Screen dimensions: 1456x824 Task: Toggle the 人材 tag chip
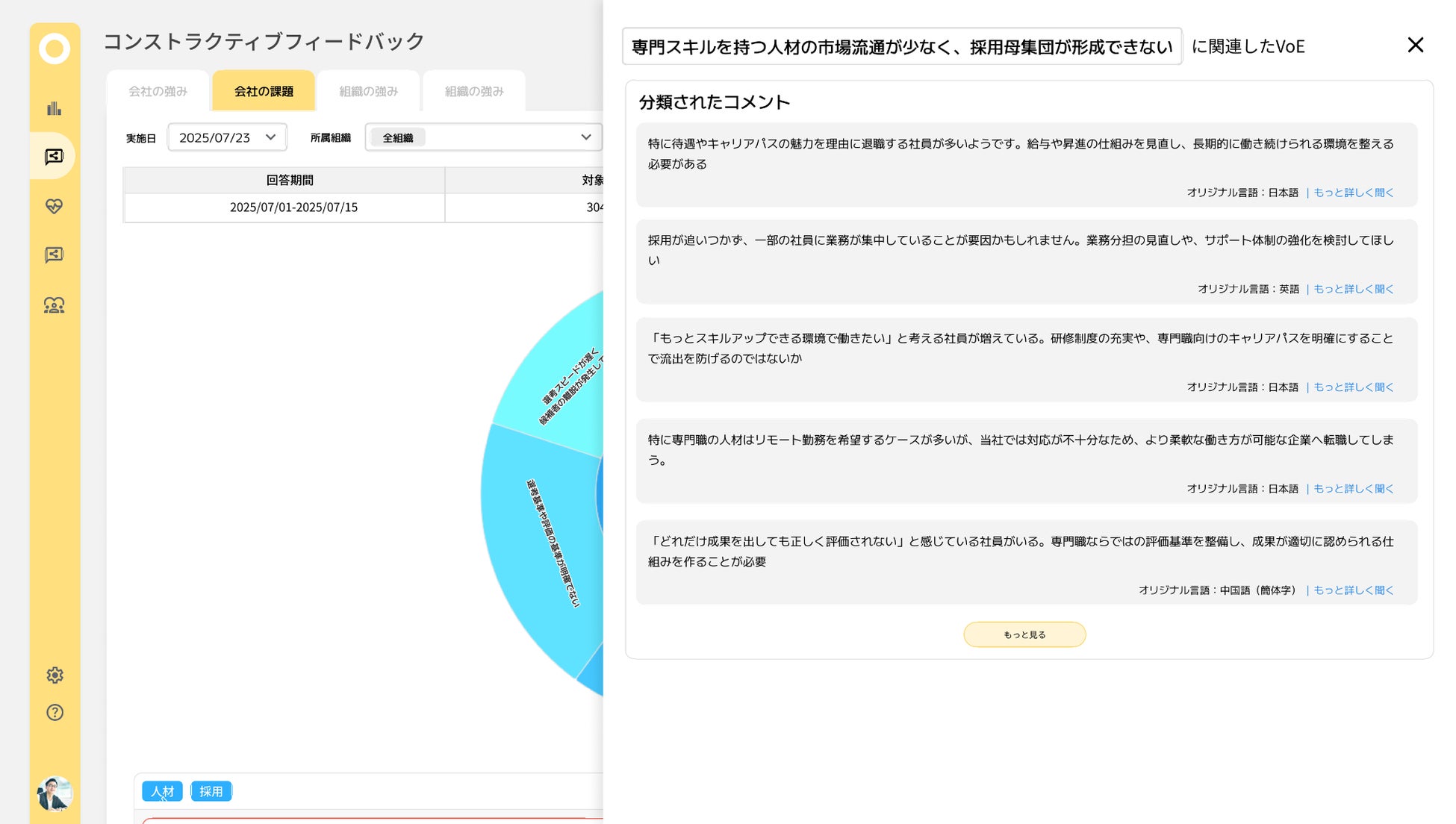pos(162,791)
